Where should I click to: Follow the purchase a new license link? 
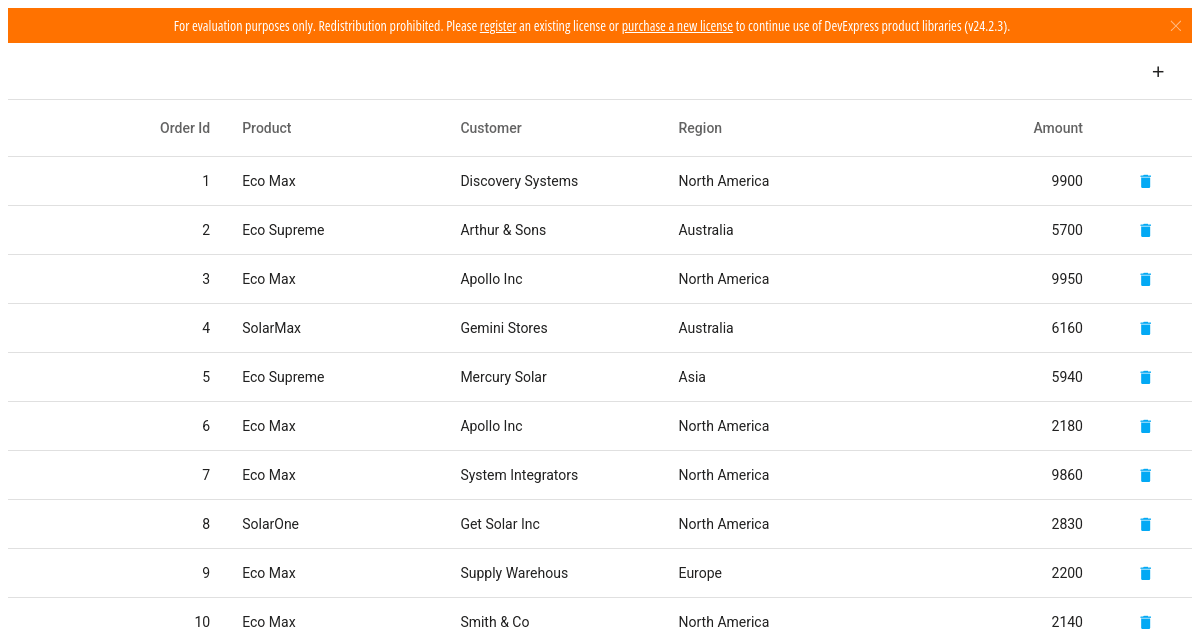[677, 26]
